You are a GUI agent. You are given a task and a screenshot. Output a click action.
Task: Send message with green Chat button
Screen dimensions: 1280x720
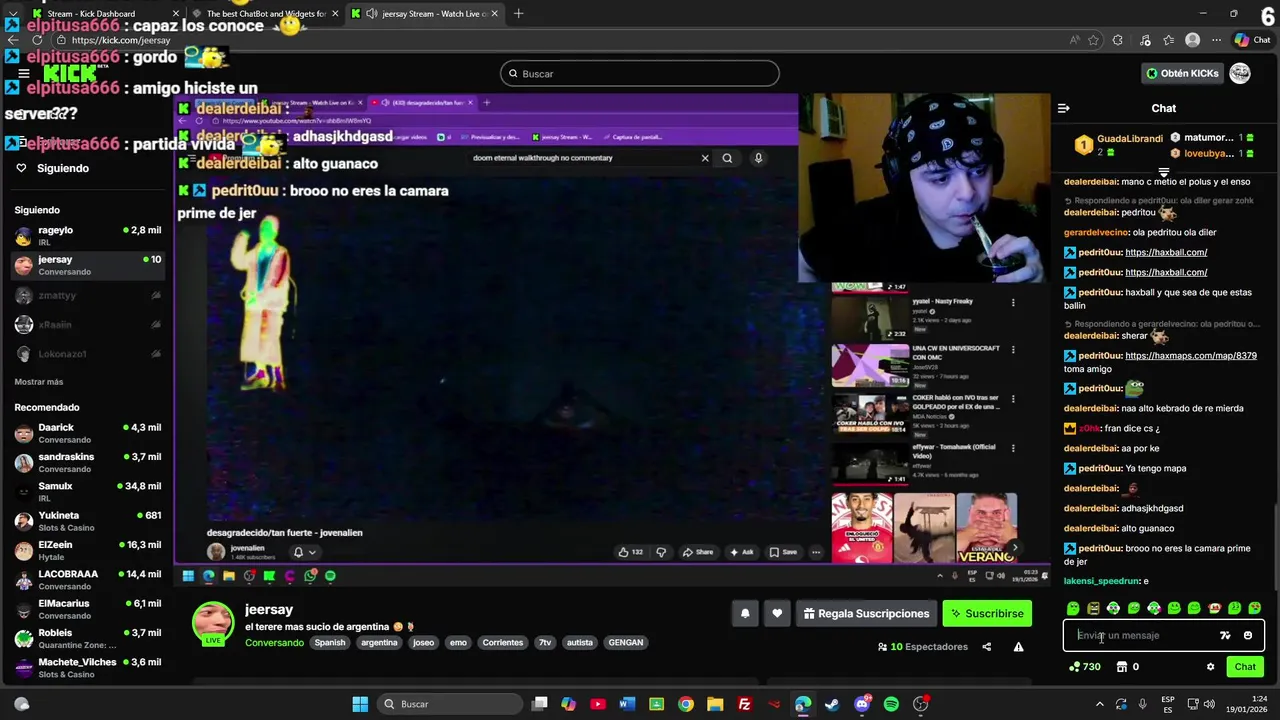tap(1245, 667)
